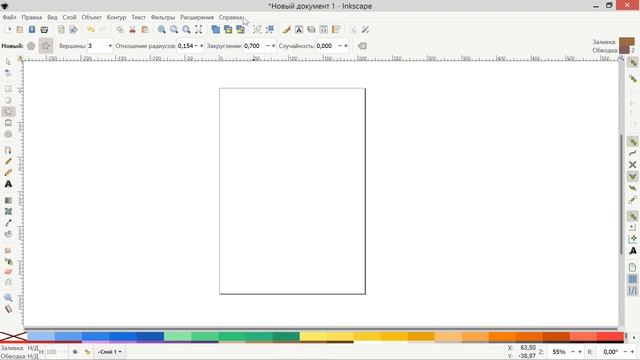Select the Eraser tool

click(x=8, y=271)
